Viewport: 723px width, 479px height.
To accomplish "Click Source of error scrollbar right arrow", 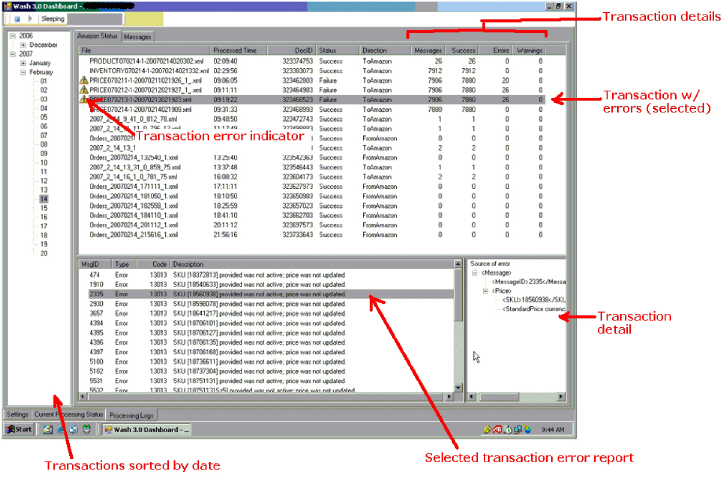I will tap(561, 396).
